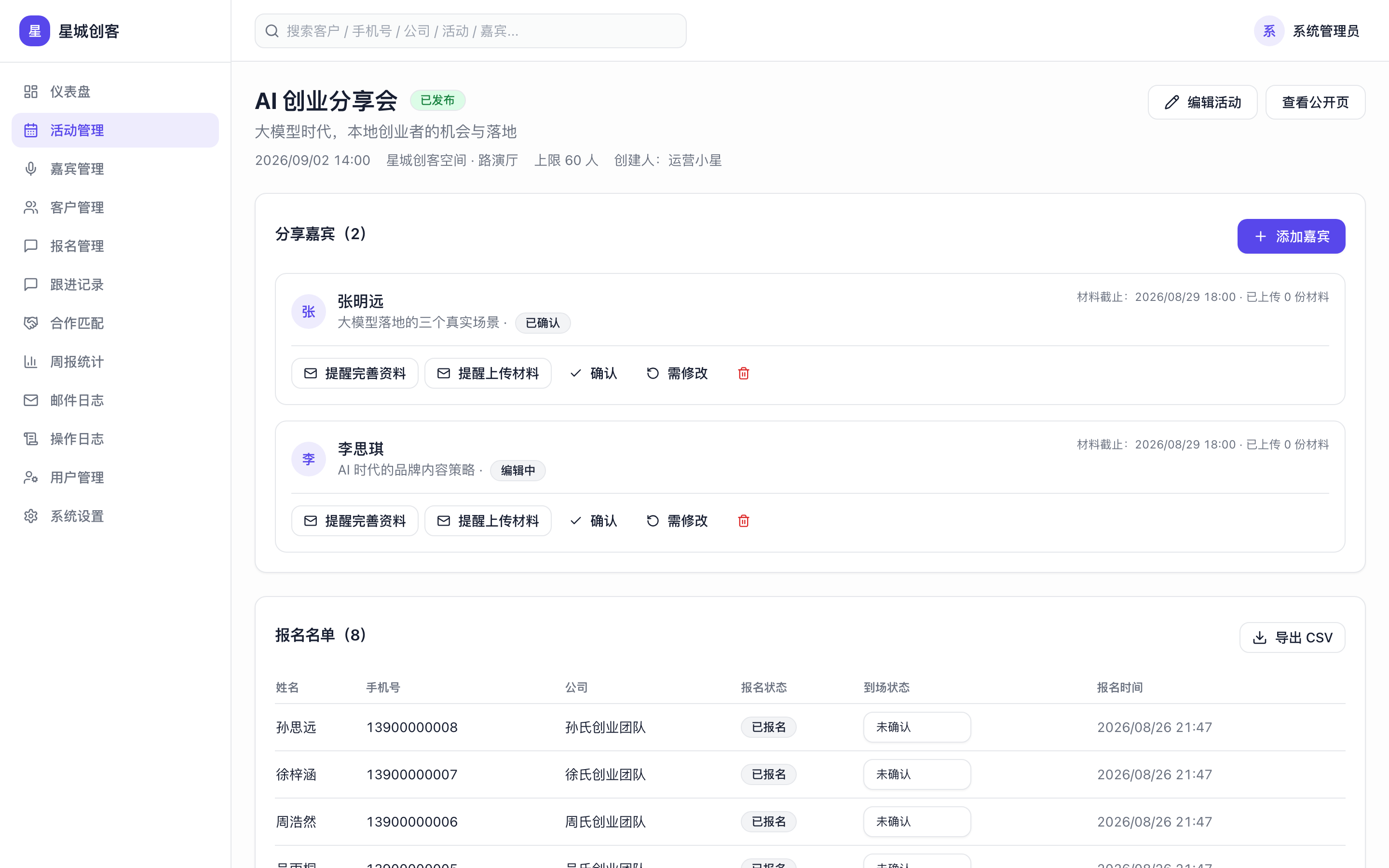Open 到场状态 dropdown for 徐梓涵
The image size is (1389, 868).
917,774
